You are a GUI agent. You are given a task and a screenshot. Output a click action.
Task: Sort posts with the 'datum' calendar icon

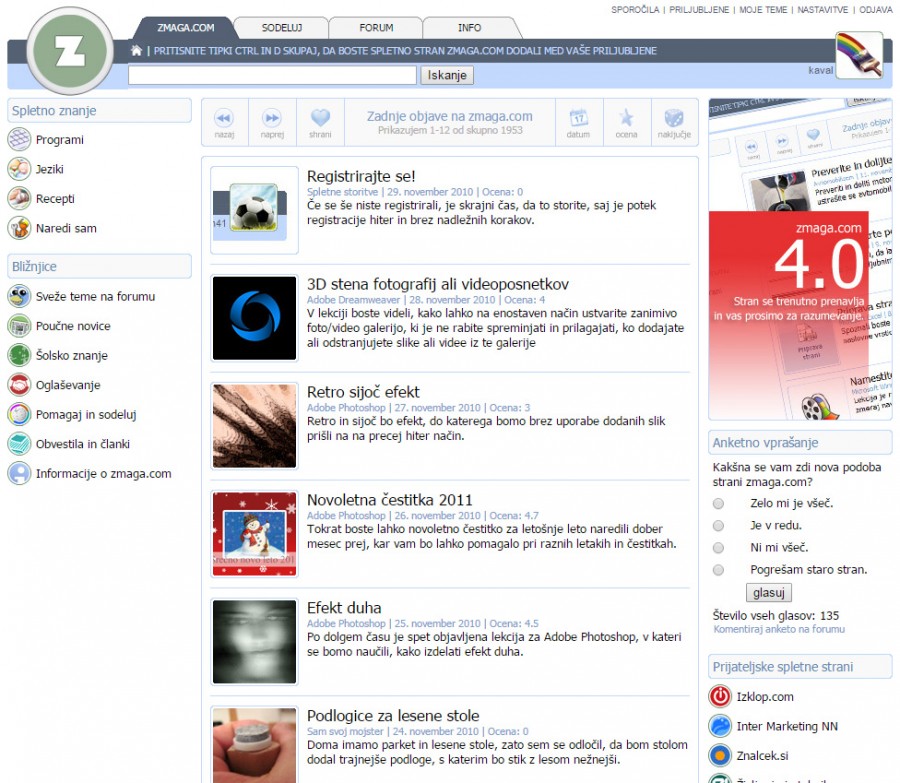pyautogui.click(x=578, y=118)
